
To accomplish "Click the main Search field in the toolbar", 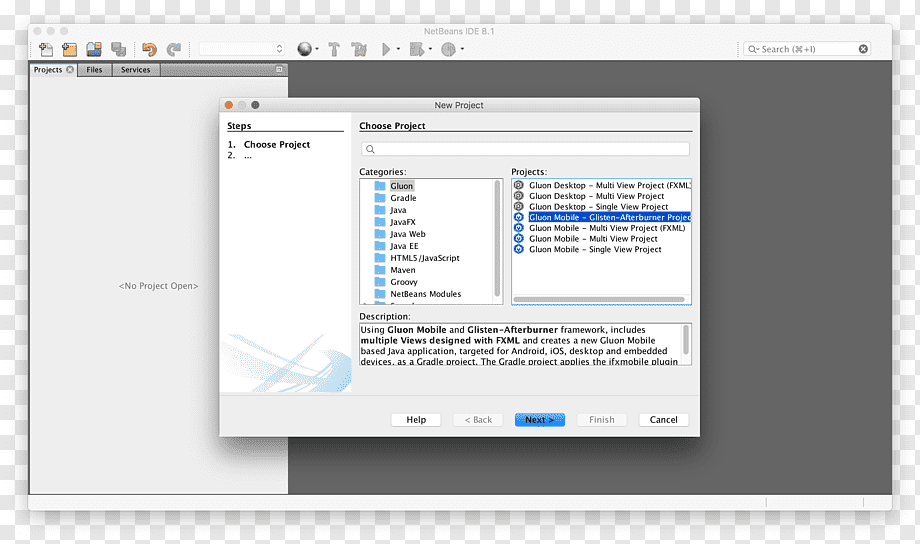I will tap(807, 49).
